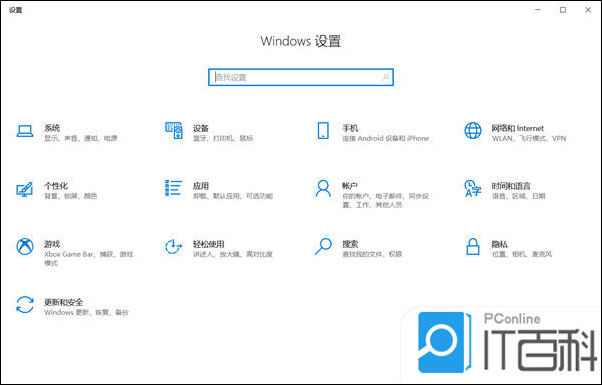Screen dimensions: 602x385
Task: Click the 连接 Android 设备和 iPhone description
Action: pyautogui.click(x=385, y=138)
